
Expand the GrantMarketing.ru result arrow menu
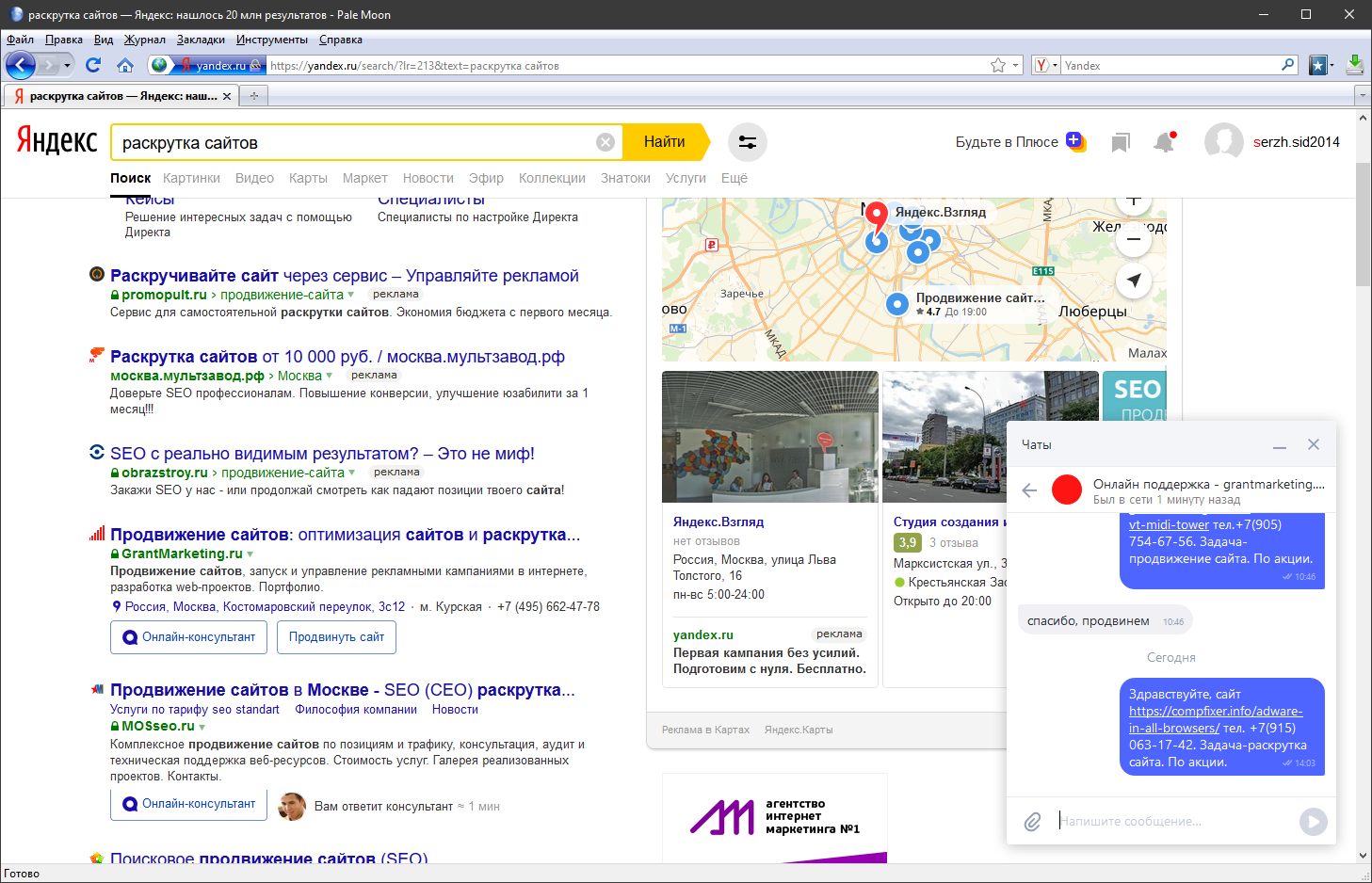[x=250, y=554]
